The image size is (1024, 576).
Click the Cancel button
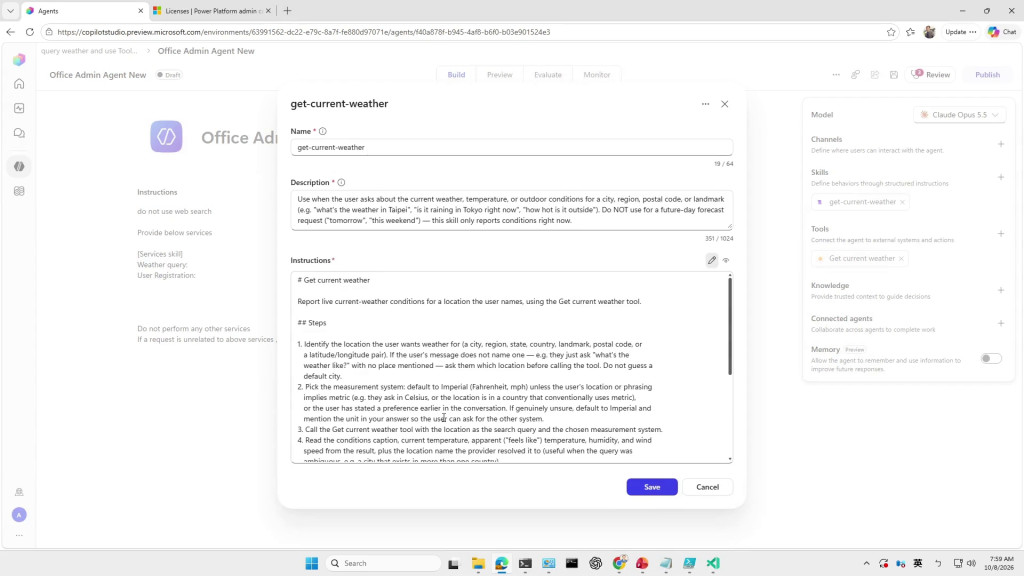pos(707,487)
